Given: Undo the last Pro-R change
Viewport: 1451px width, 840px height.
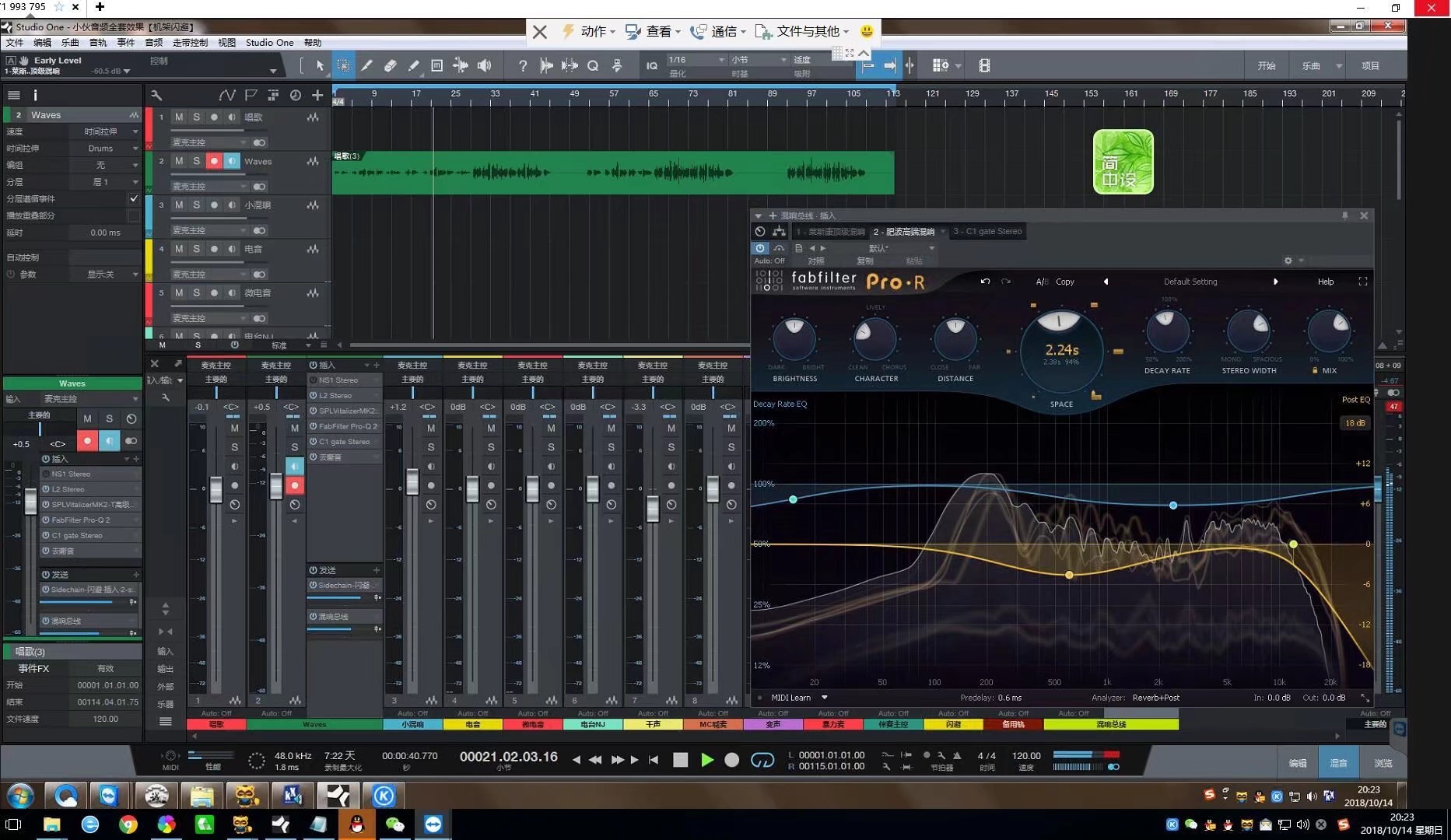Looking at the screenshot, I should [985, 282].
